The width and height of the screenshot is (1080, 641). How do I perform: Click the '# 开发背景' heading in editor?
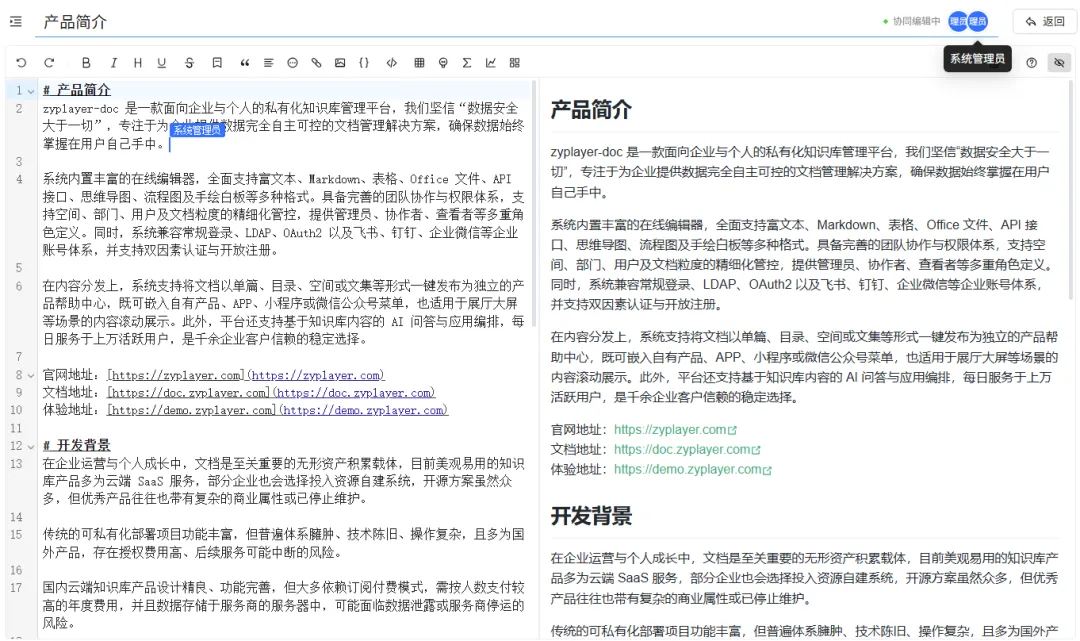point(76,445)
